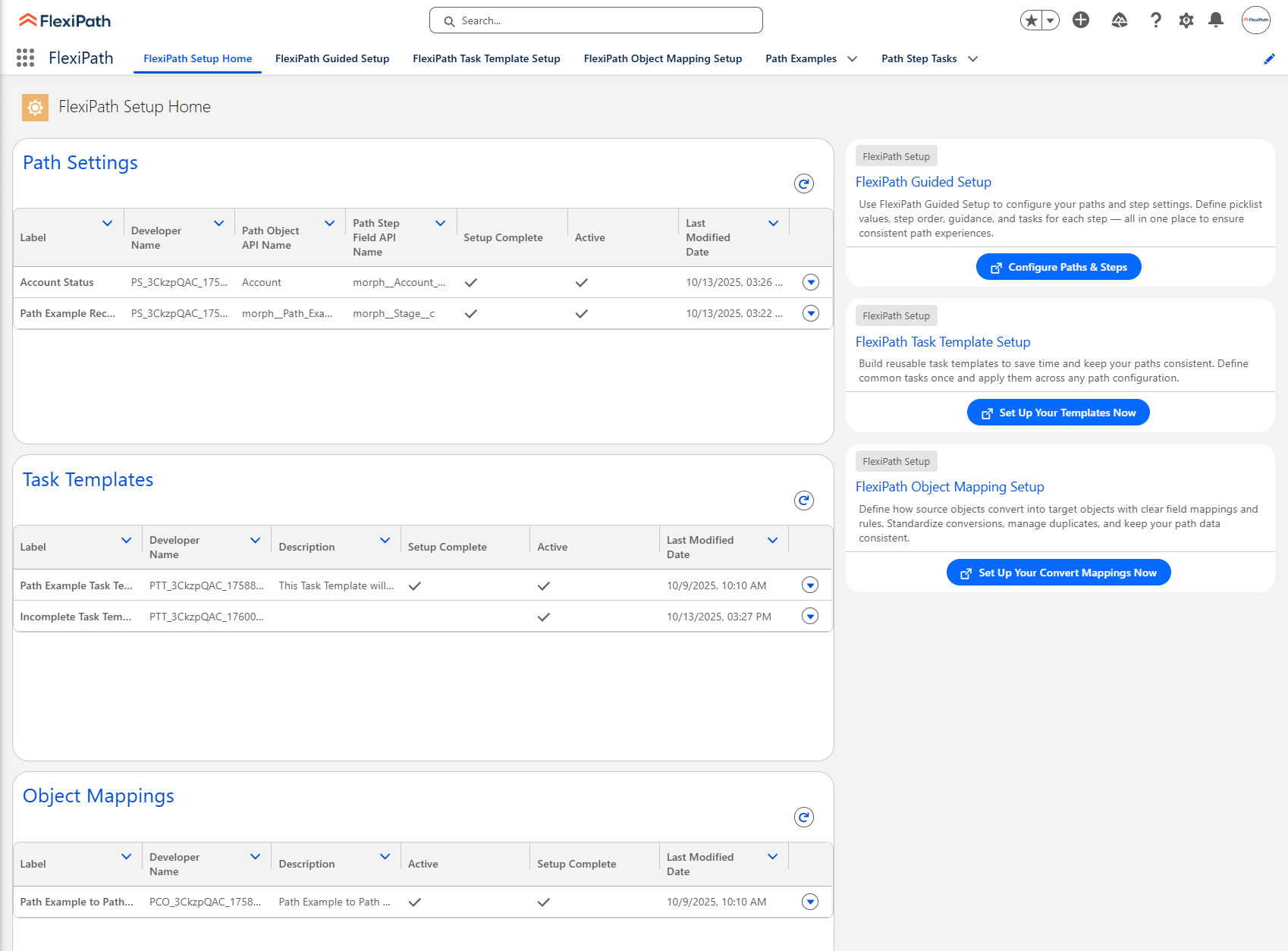Viewport: 1288px width, 951px height.
Task: Click the edit navigation pencil icon
Action: pos(1269,59)
